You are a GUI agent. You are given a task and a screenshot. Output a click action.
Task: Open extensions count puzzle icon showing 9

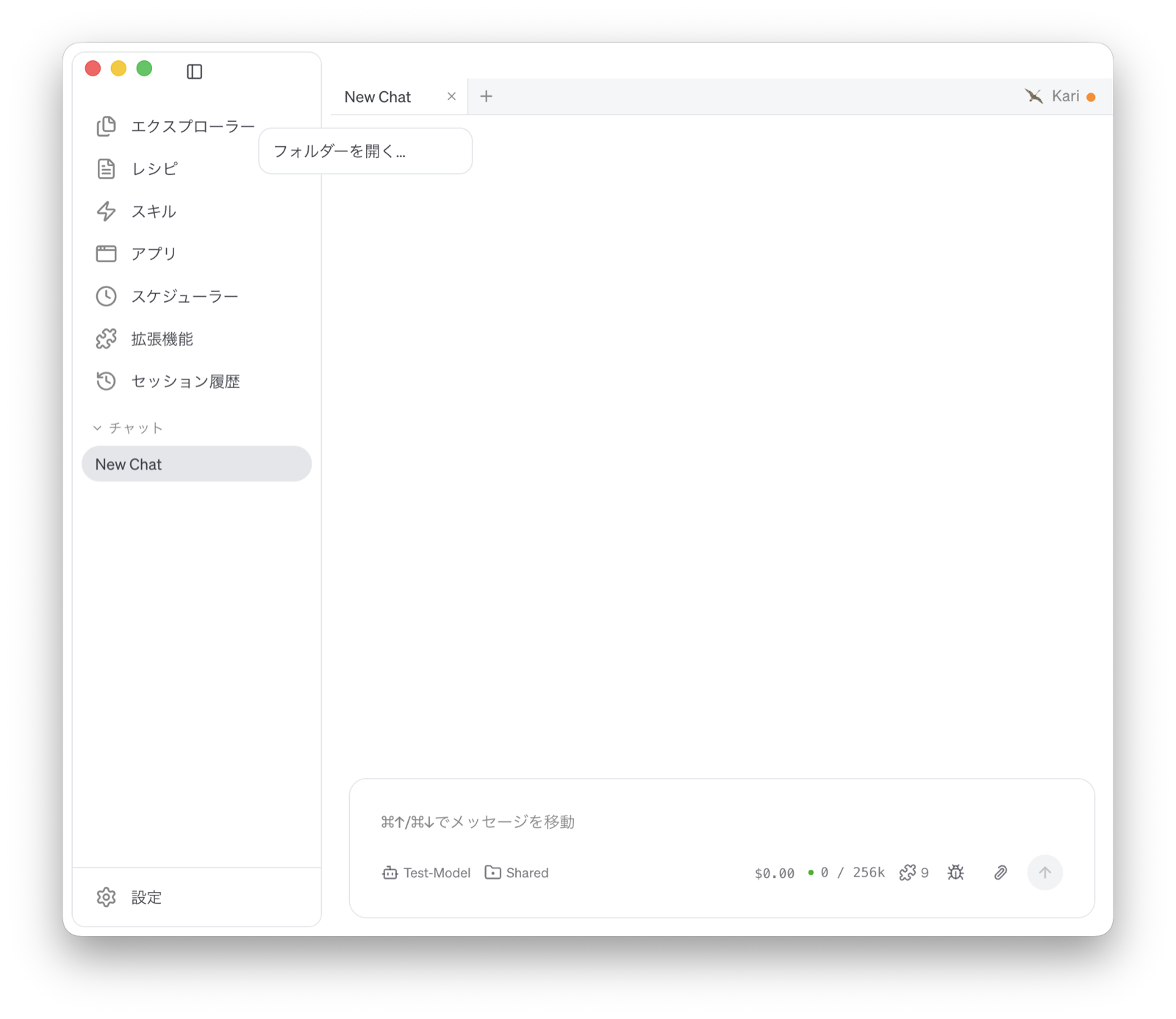point(914,872)
